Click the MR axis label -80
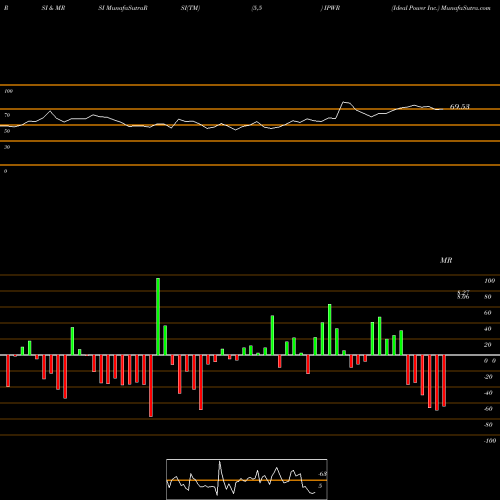 click(488, 425)
